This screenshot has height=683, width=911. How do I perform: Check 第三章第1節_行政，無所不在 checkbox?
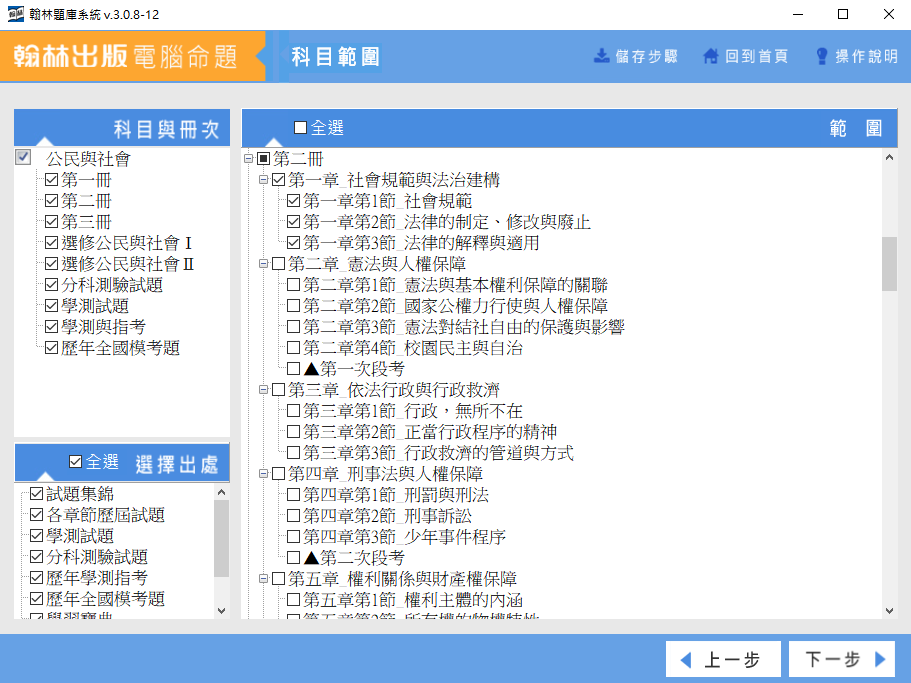(293, 411)
